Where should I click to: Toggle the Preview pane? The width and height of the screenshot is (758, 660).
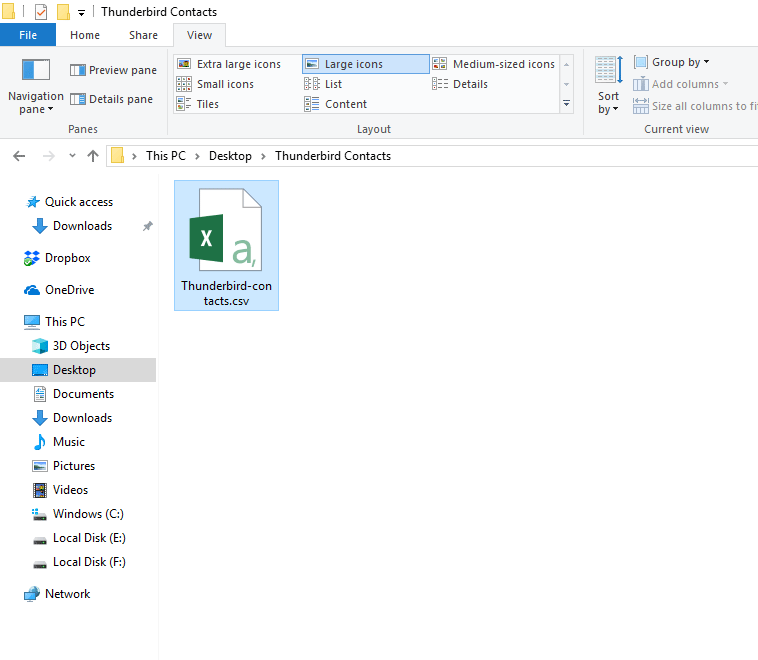(x=113, y=70)
